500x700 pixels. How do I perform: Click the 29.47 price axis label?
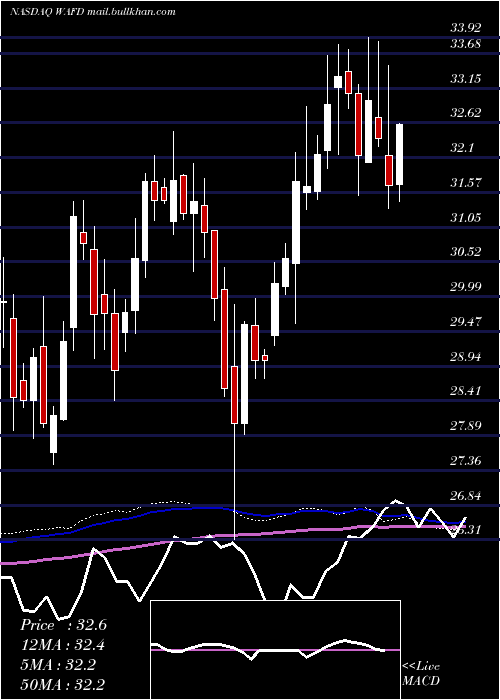coord(466,321)
